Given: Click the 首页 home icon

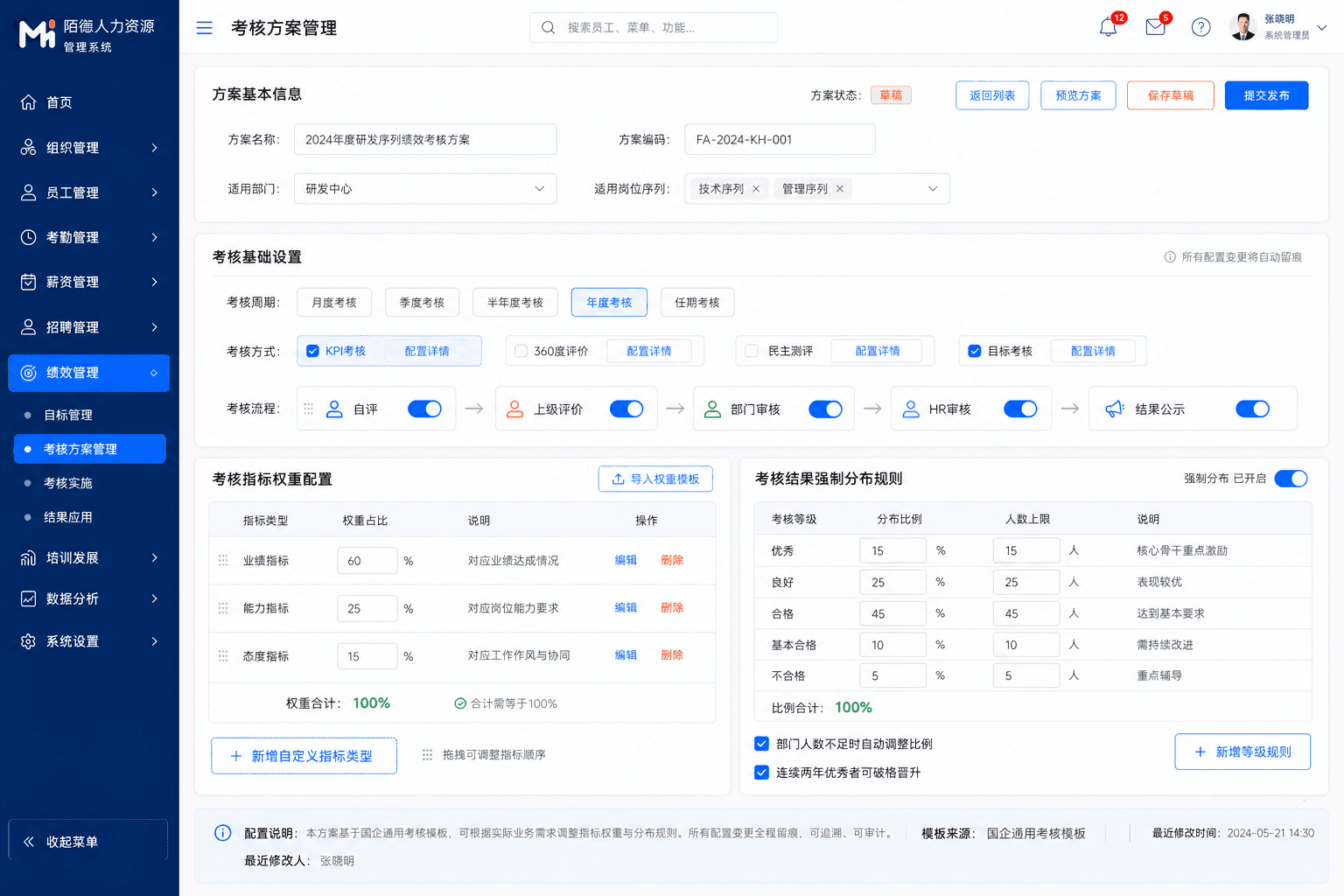Looking at the screenshot, I should tap(28, 102).
